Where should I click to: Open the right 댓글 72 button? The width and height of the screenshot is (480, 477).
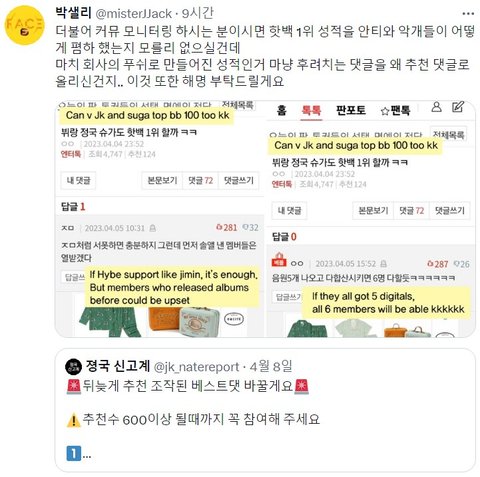pos(412,210)
